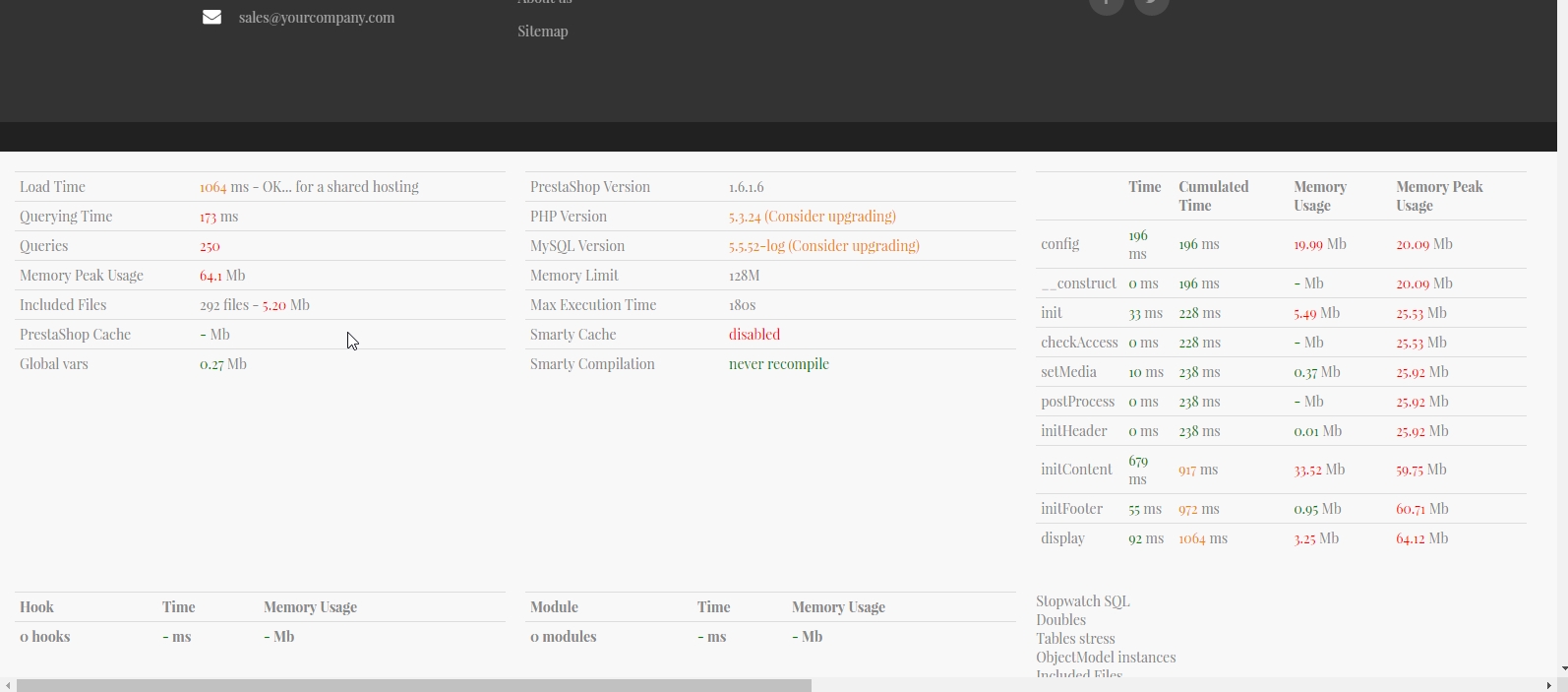Select the config memory usage 19.99 Mb
Image resolution: width=1568 pixels, height=692 pixels.
coord(1320,244)
